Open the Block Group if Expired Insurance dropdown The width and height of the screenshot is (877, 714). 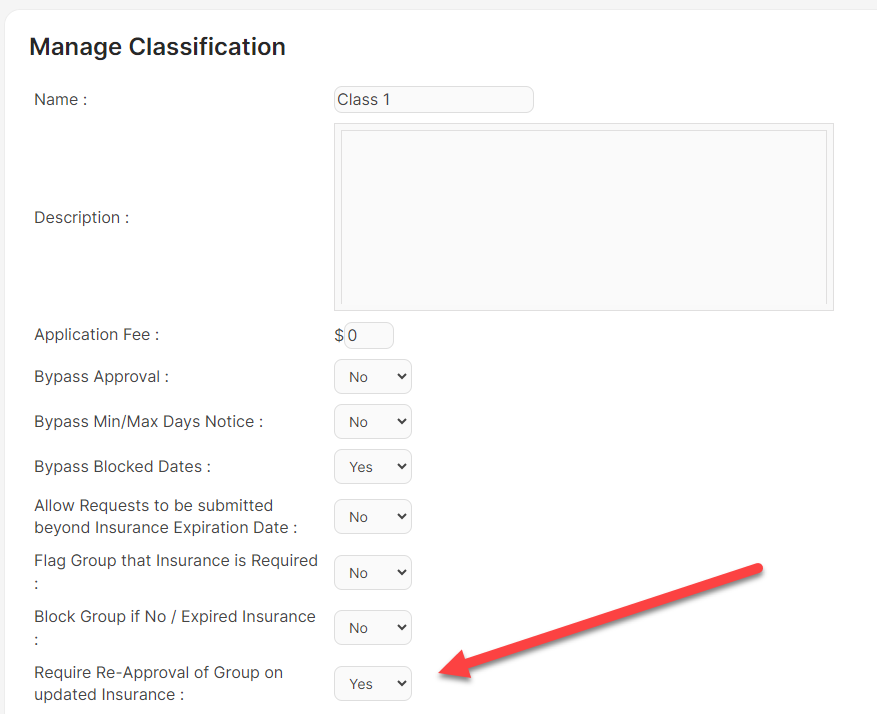[373, 628]
